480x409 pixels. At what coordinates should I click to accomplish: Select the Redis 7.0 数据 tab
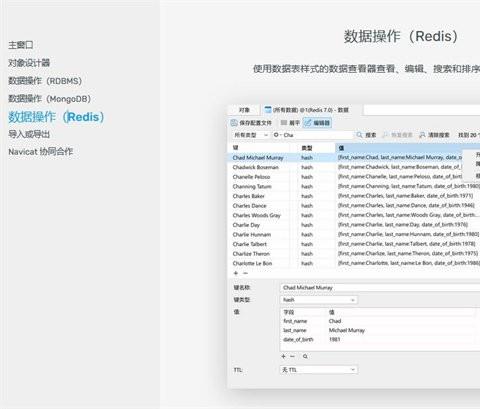pos(307,110)
